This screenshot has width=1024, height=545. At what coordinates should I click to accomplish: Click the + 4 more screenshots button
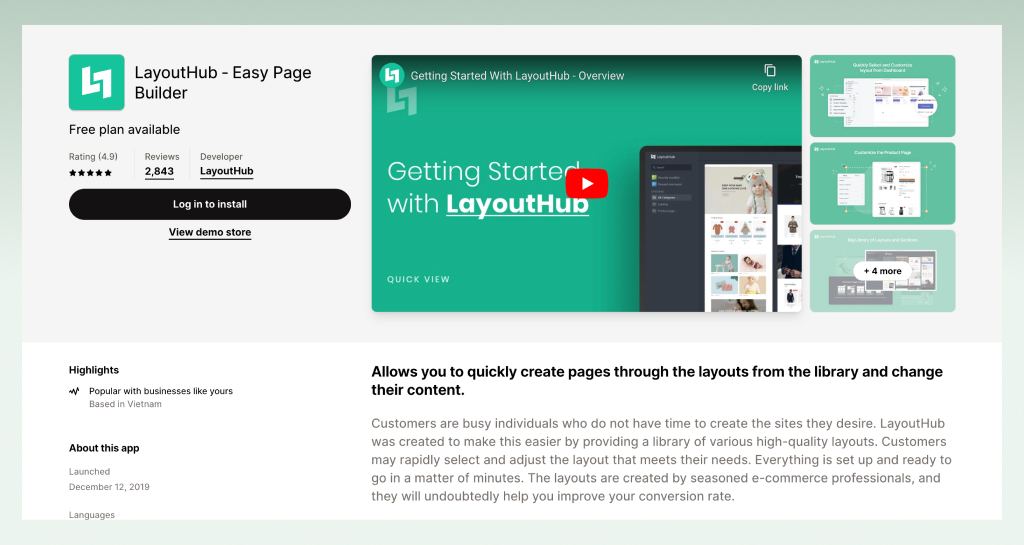tap(882, 271)
